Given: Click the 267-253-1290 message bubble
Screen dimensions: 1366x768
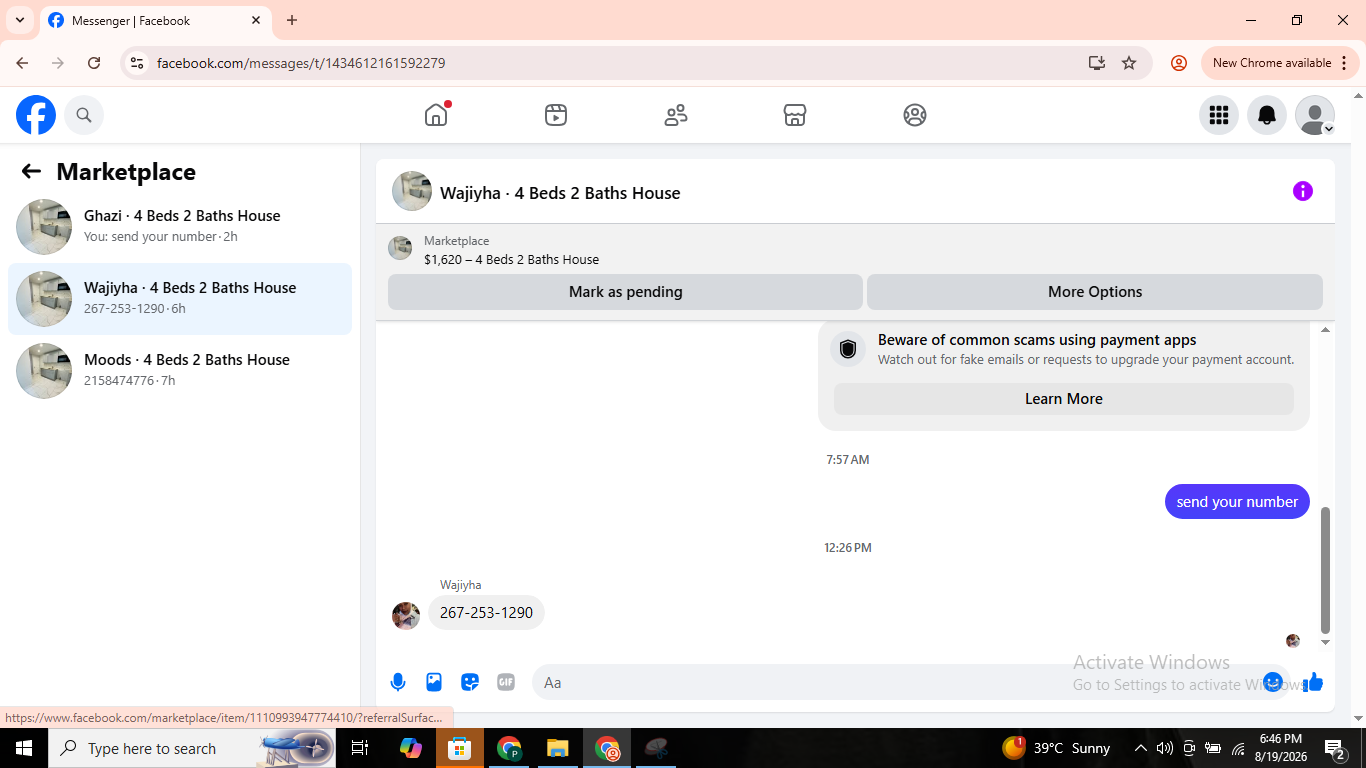Looking at the screenshot, I should click(486, 613).
